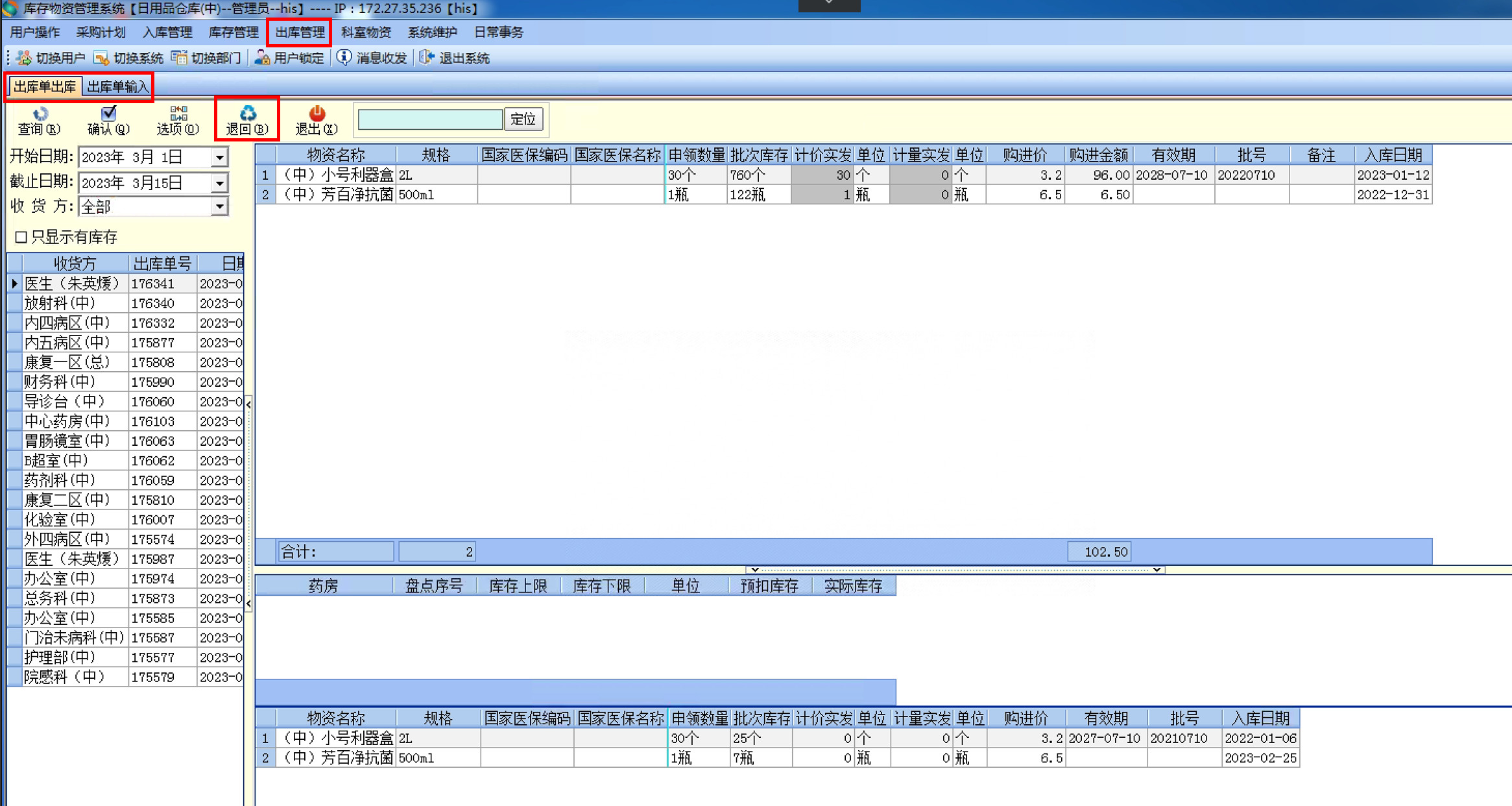Click the 切换用户 switch user icon

pyautogui.click(x=25, y=58)
